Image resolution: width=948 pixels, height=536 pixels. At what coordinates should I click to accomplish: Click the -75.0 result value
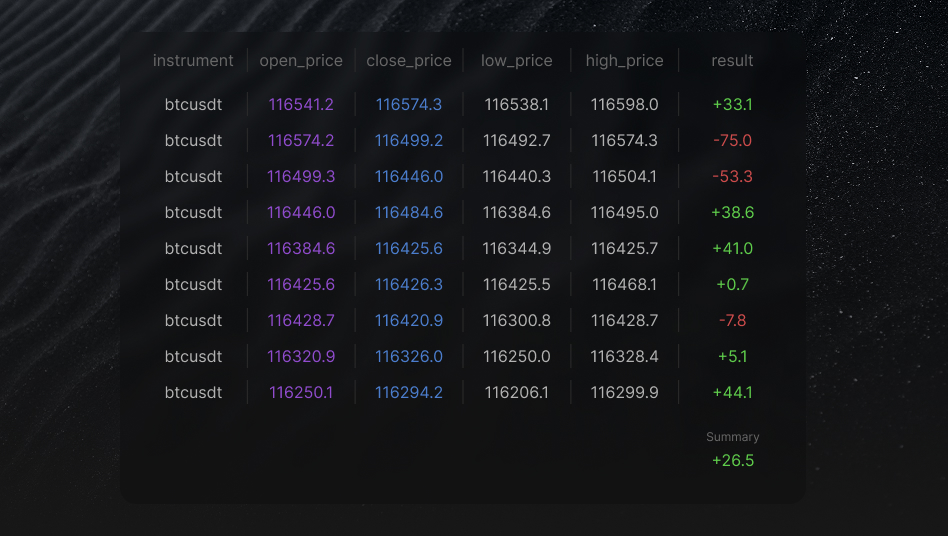tap(732, 140)
